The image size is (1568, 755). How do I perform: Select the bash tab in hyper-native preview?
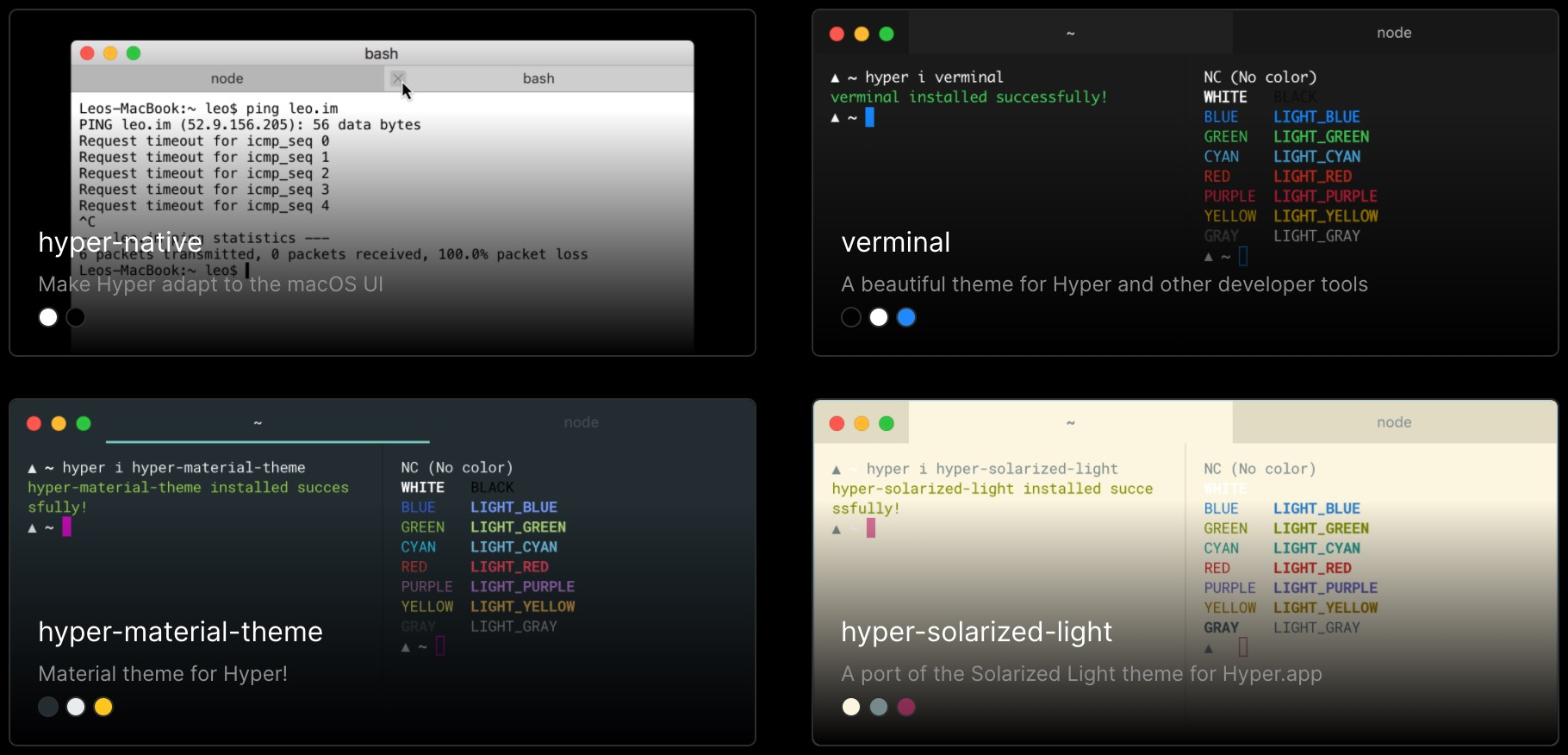(x=538, y=78)
